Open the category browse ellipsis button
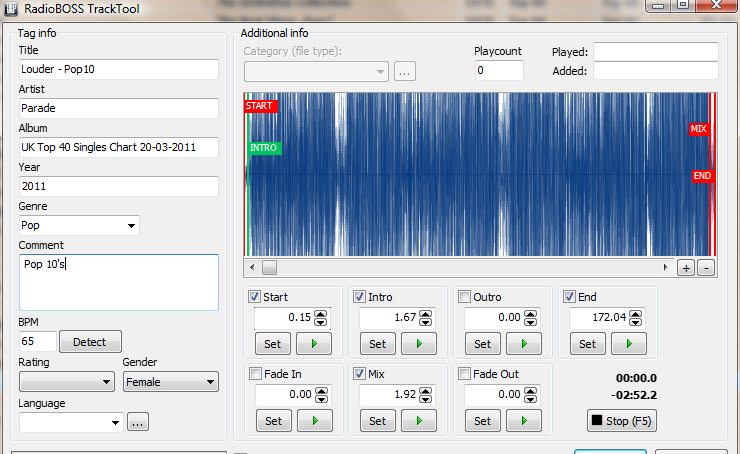This screenshot has width=740, height=454. click(x=404, y=72)
